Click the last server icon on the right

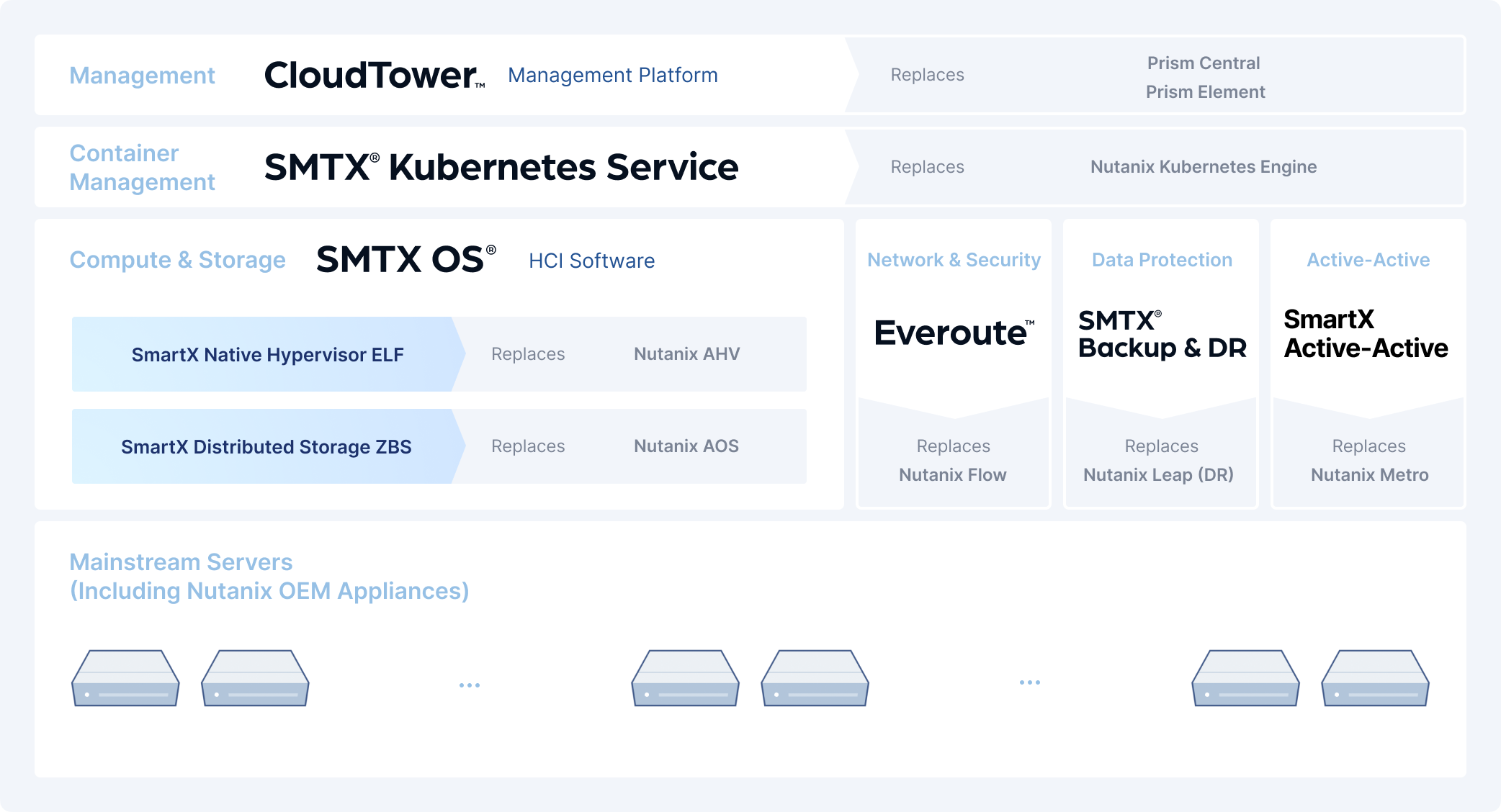click(x=1375, y=678)
